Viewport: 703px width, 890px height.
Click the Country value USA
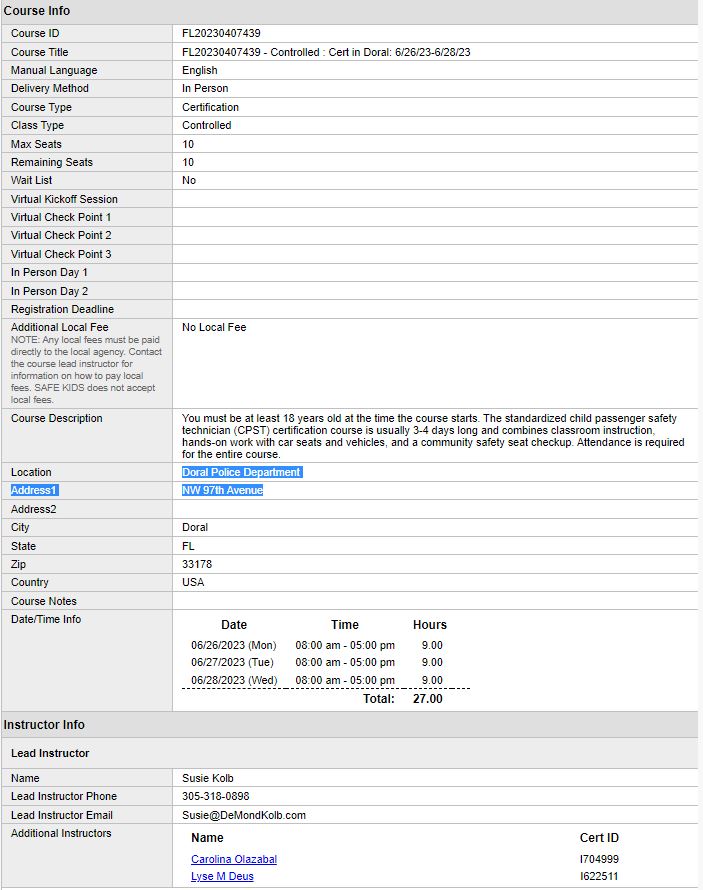click(x=193, y=582)
